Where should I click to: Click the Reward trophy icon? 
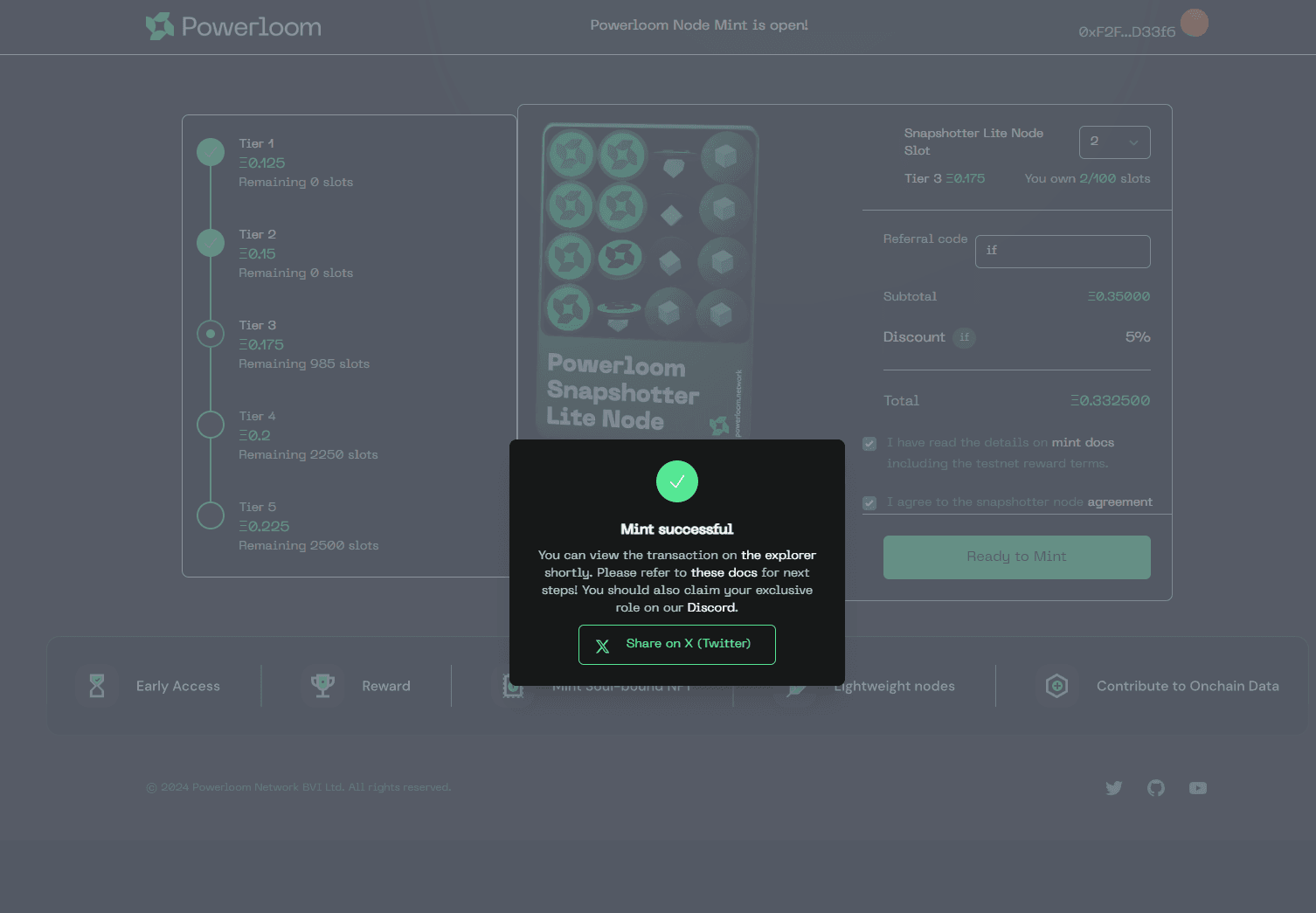(x=322, y=686)
